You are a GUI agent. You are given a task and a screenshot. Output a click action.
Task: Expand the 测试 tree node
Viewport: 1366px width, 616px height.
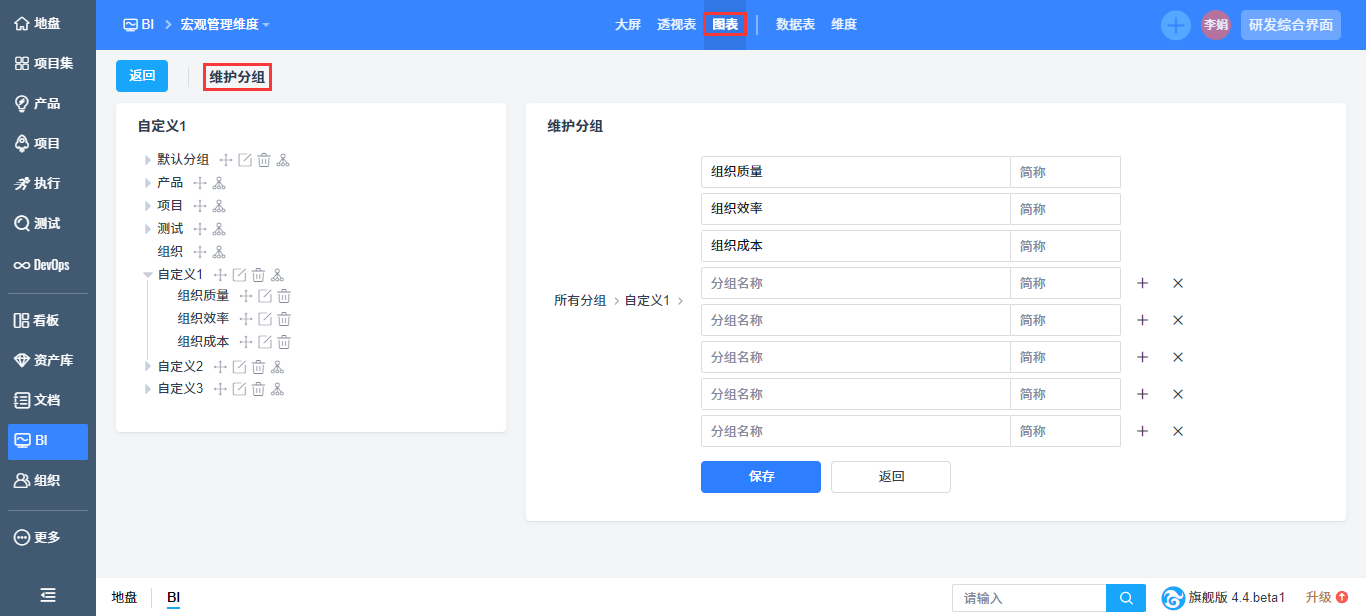click(x=148, y=229)
